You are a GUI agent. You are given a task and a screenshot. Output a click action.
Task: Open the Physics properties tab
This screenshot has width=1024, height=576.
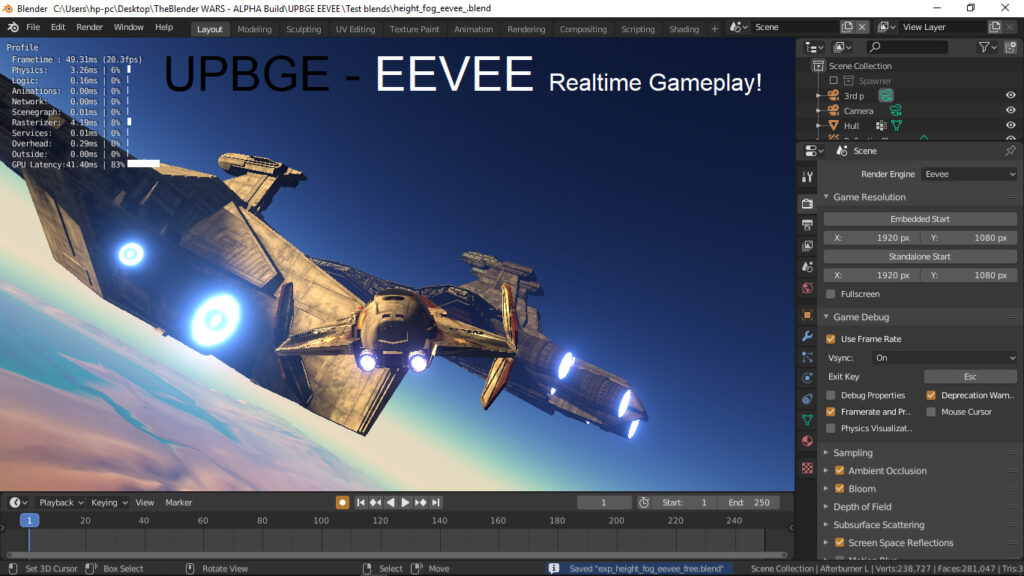(807, 378)
